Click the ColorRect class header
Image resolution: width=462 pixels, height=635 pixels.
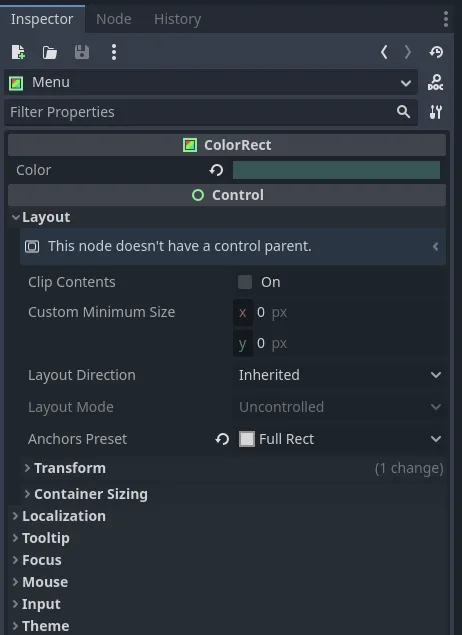tap(227, 145)
